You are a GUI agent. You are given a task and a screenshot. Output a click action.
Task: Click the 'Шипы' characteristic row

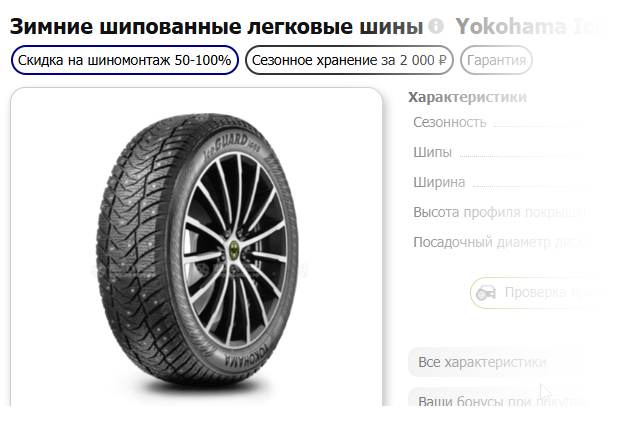[433, 152]
